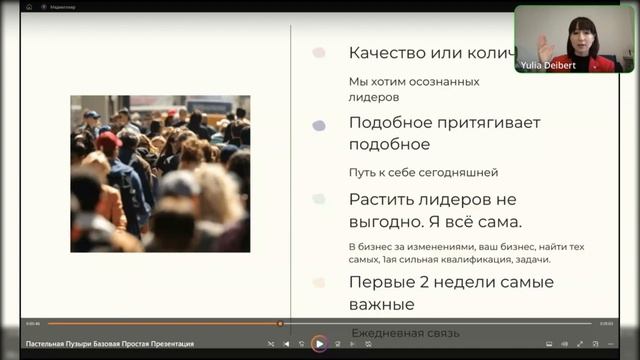Screen dimensions: 640x360
Task: Click the Home icon in title bar
Action: [x=29, y=7]
